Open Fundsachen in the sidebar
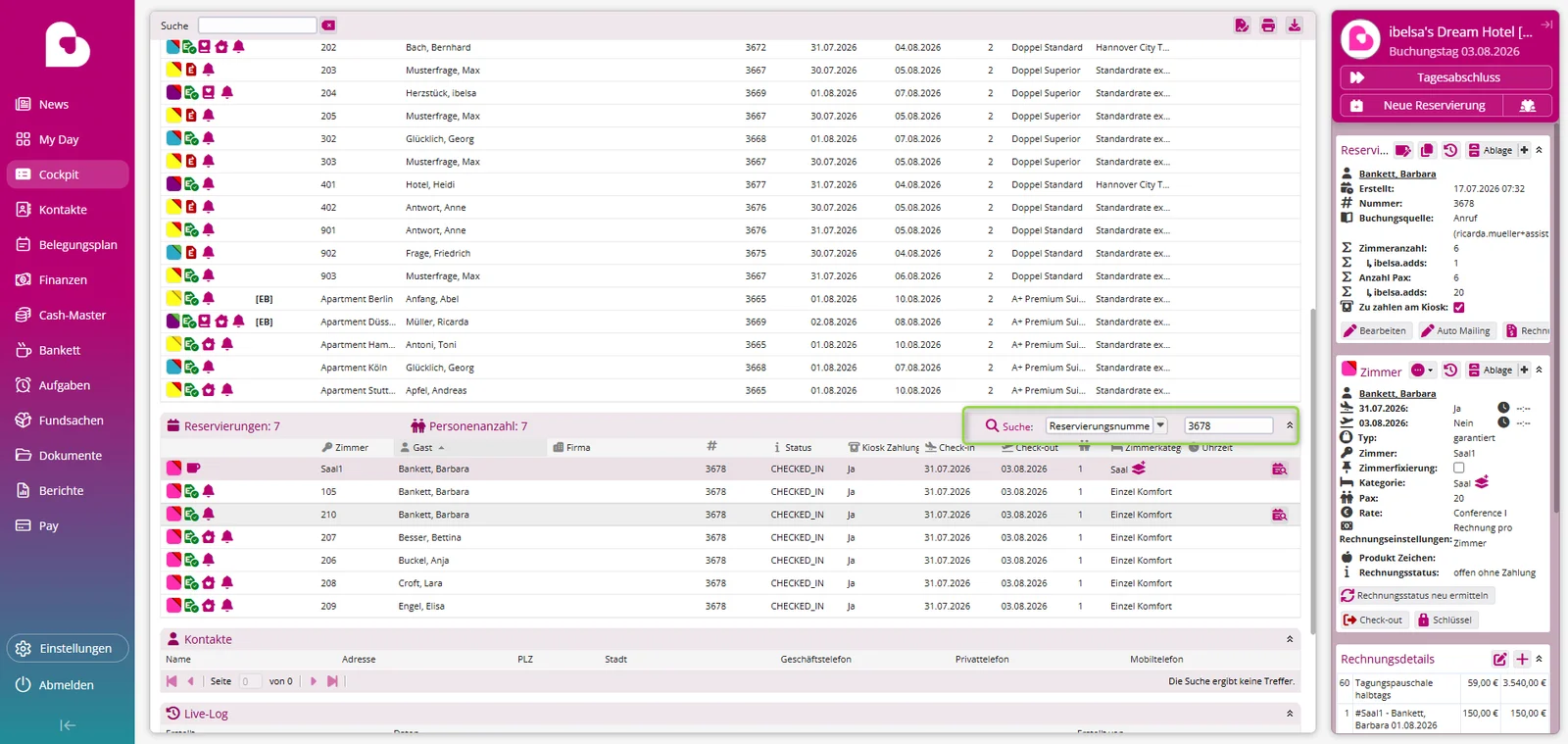This screenshot has height=744, width=1568. 68,421
